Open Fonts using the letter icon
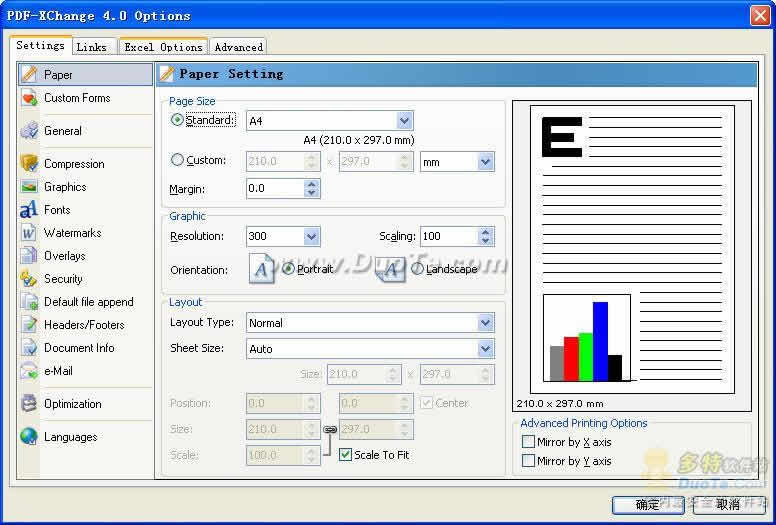776x525 pixels. [x=29, y=210]
